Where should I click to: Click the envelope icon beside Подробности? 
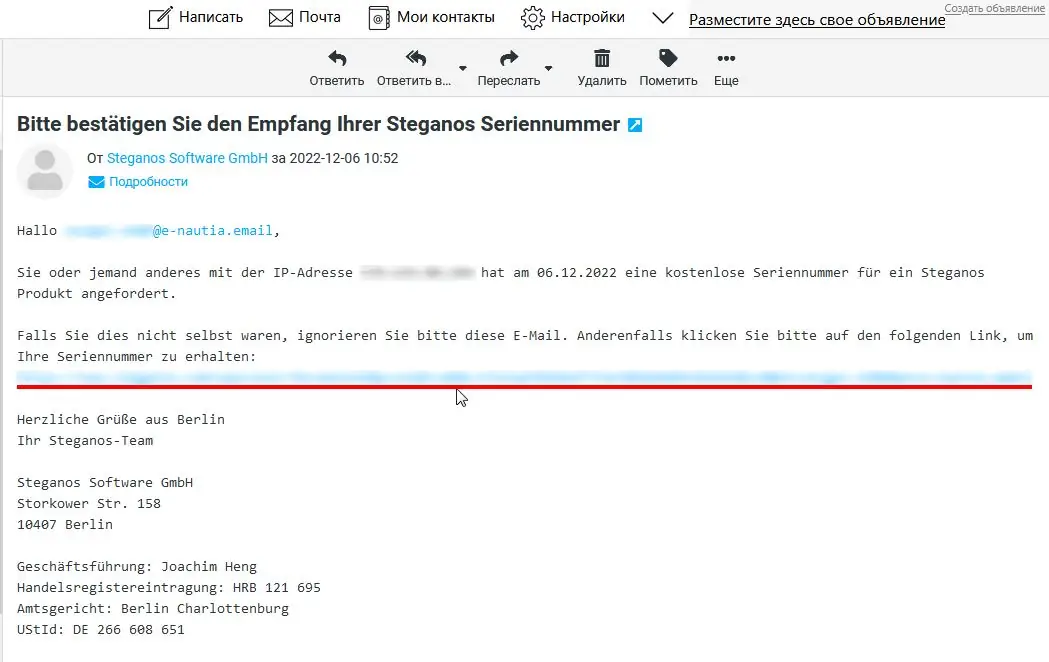tap(96, 182)
